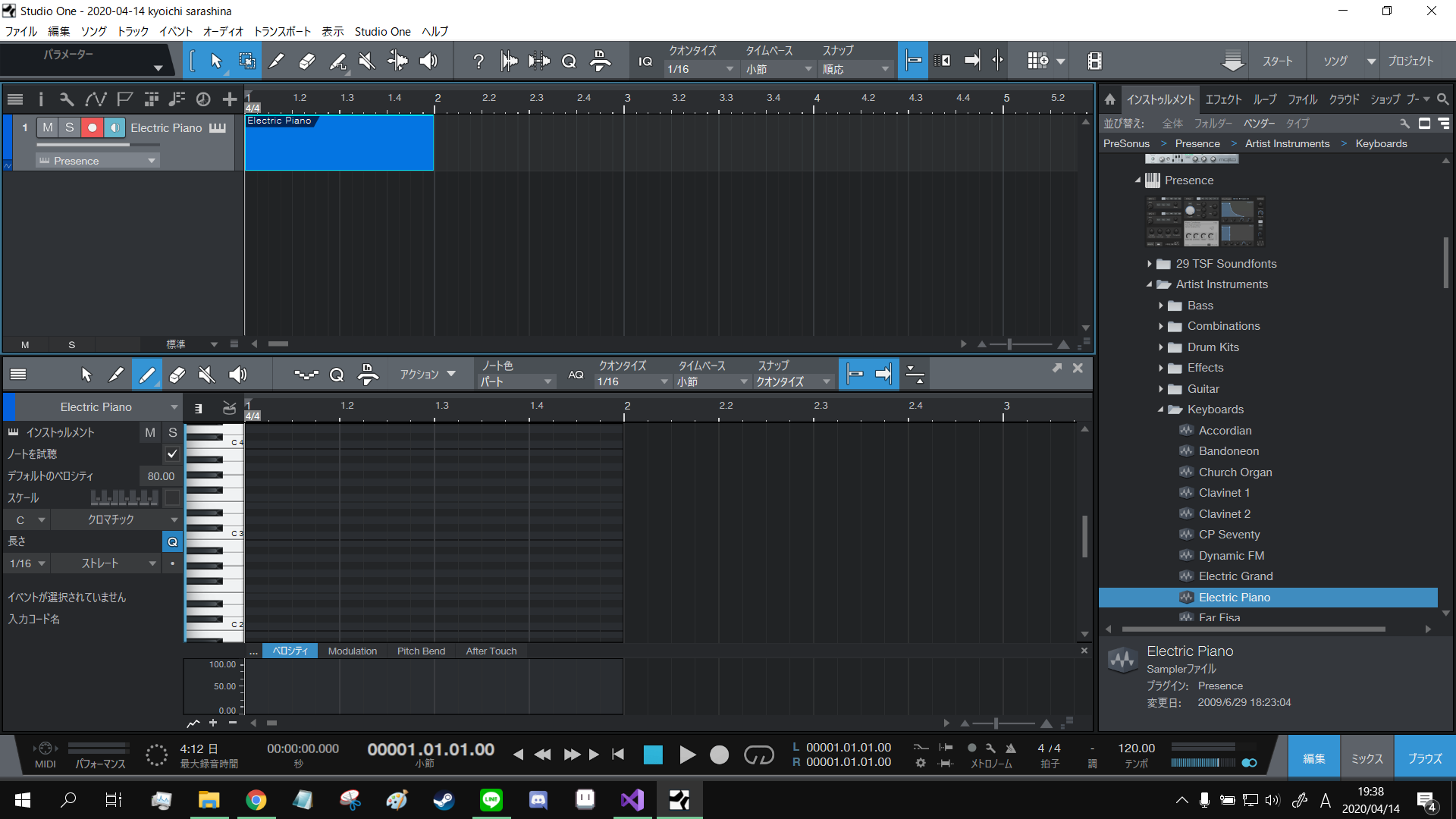Mute the Electric Piano track

coord(48,127)
